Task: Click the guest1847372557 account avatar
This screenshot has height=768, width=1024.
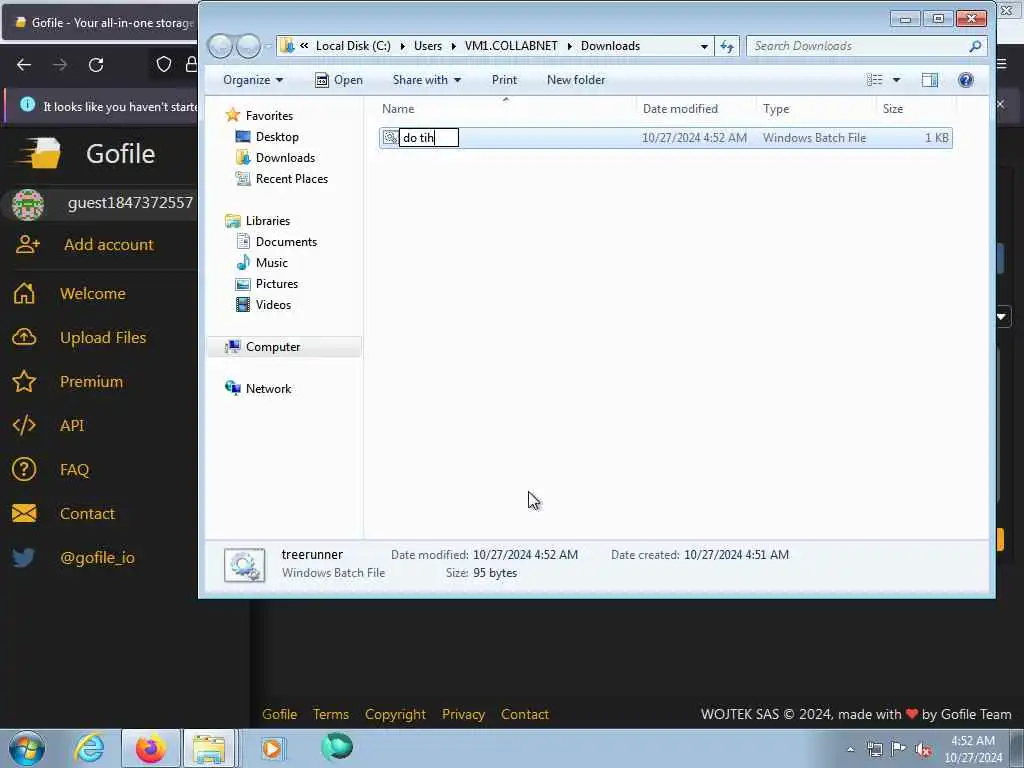Action: [27, 204]
